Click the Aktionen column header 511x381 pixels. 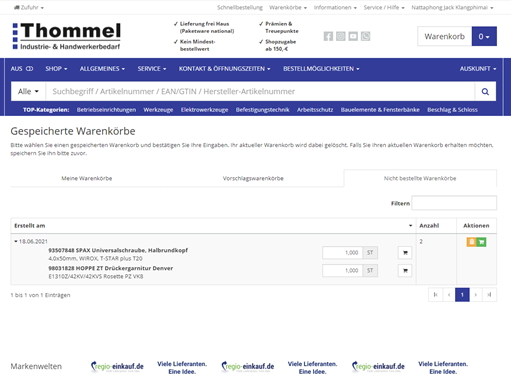[476, 226]
